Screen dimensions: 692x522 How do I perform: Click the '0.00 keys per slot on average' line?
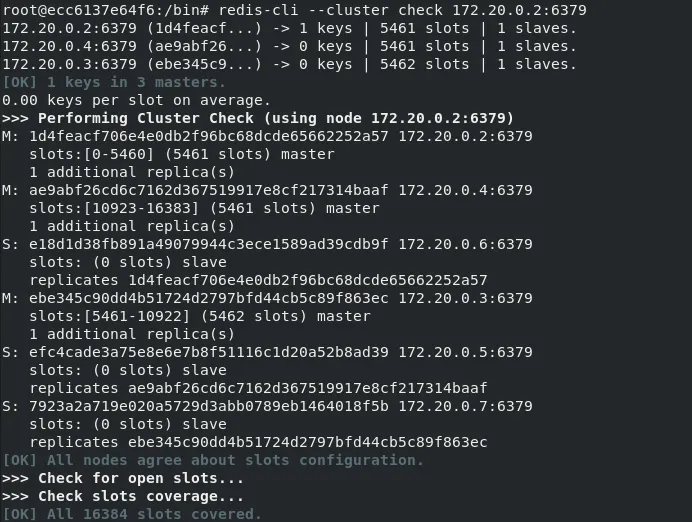136,100
